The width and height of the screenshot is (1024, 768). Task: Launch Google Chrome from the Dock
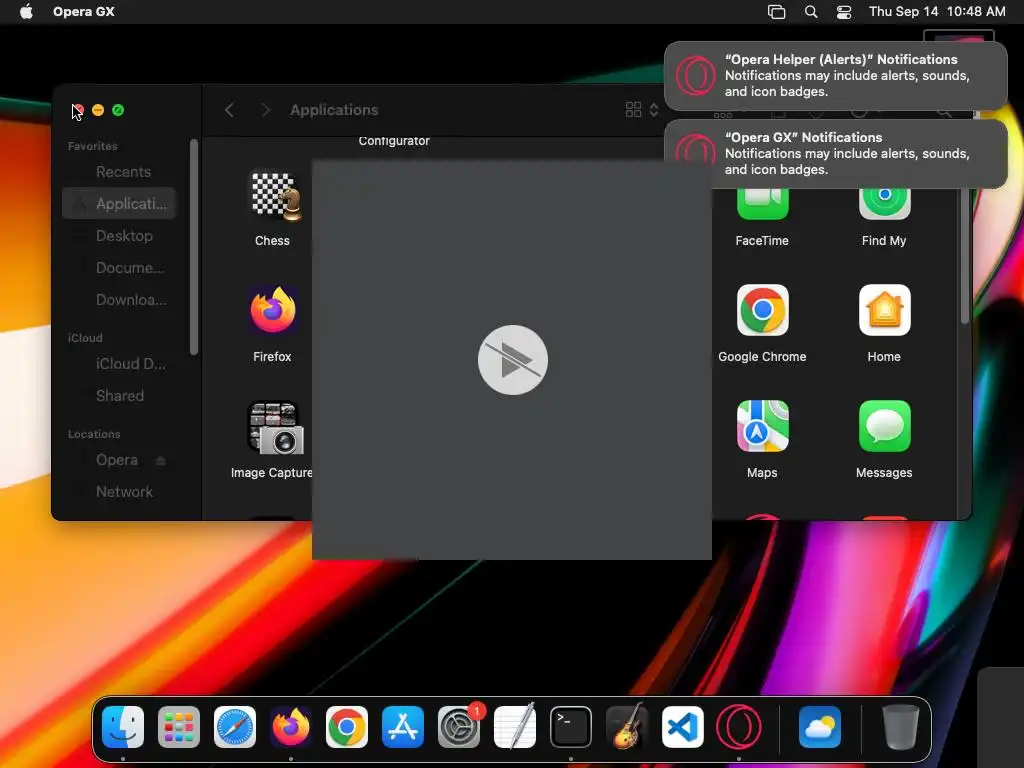pos(347,726)
